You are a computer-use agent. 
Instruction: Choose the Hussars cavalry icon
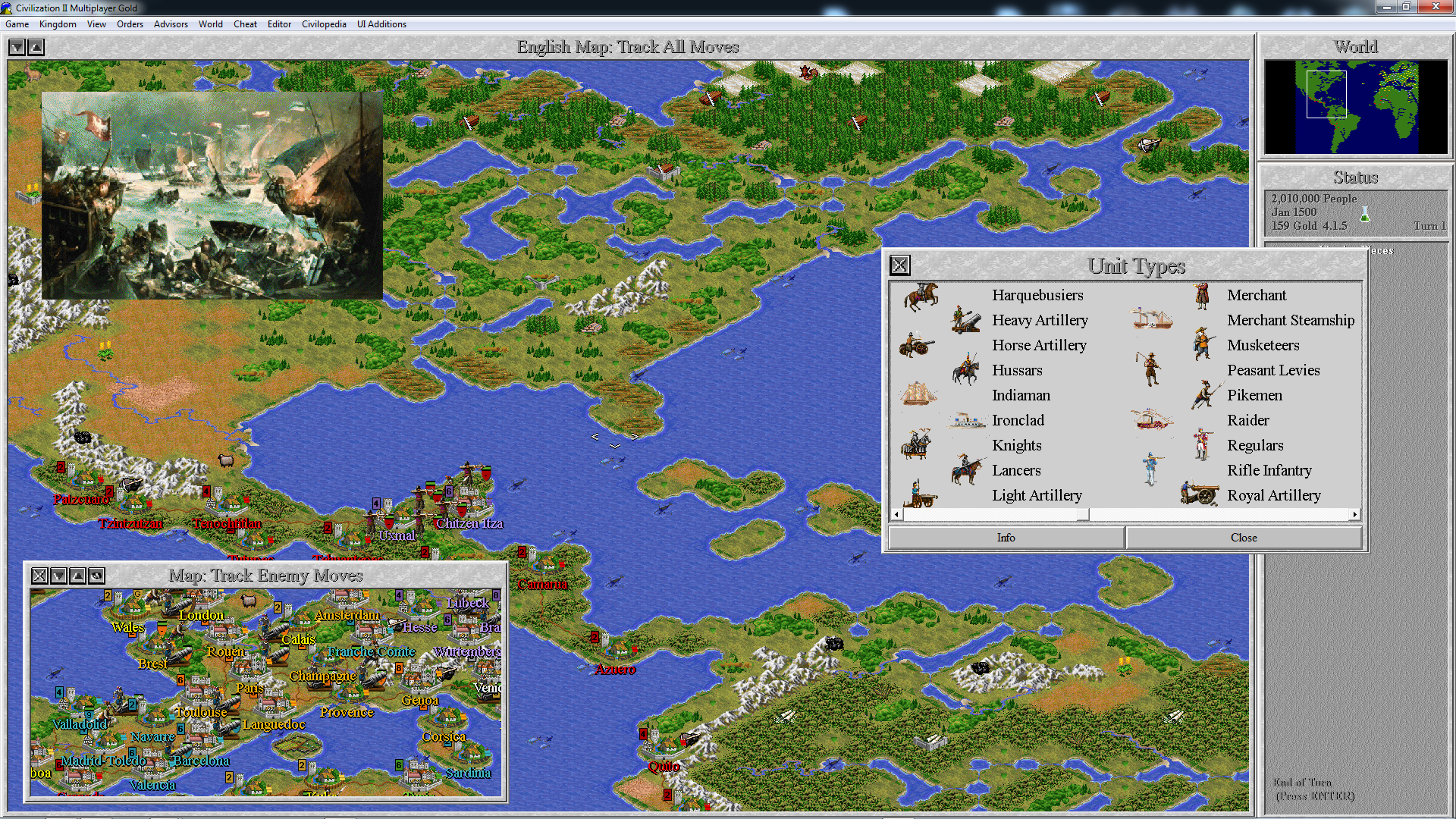966,370
